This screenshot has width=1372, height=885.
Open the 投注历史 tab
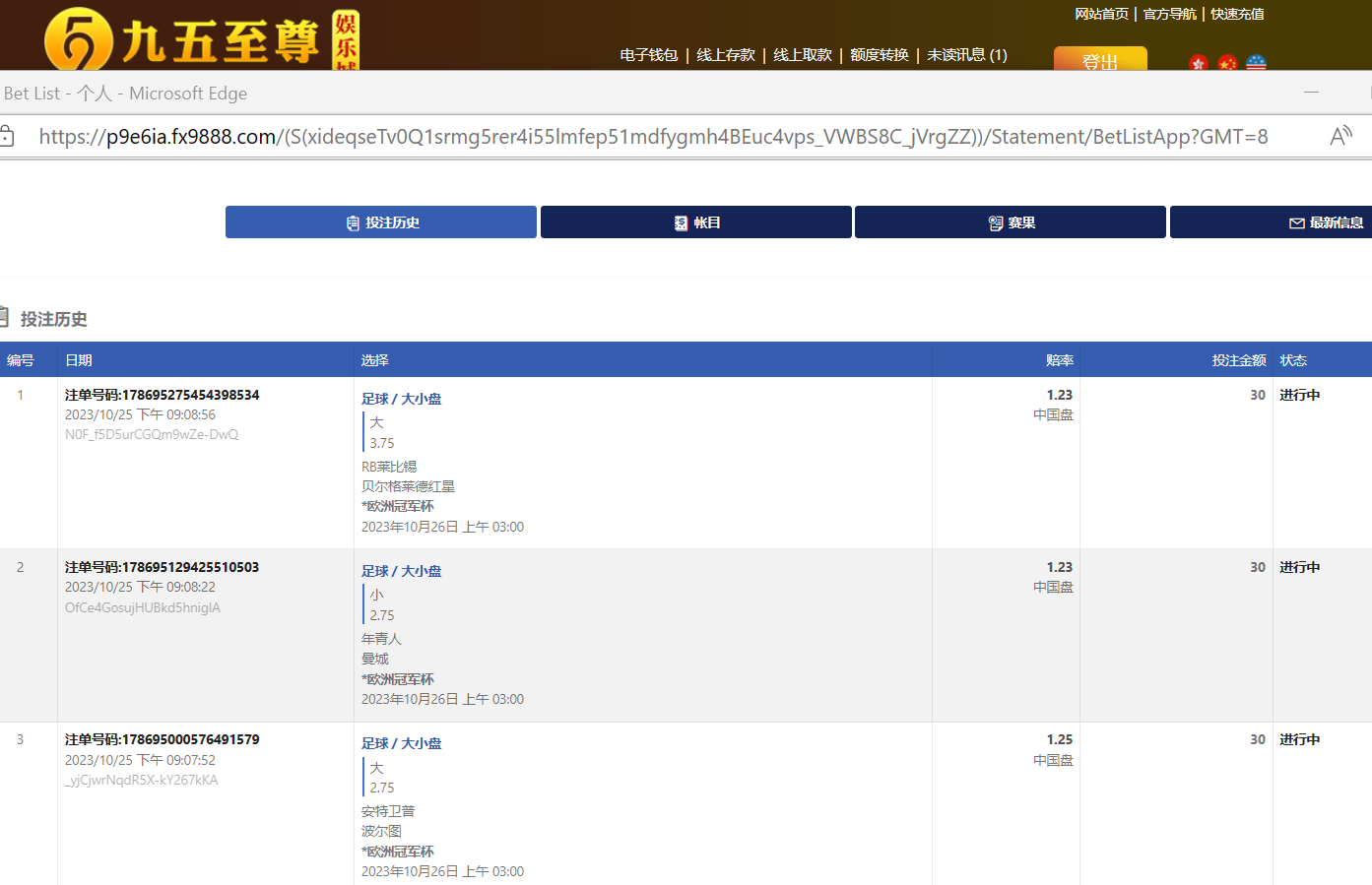coord(381,222)
